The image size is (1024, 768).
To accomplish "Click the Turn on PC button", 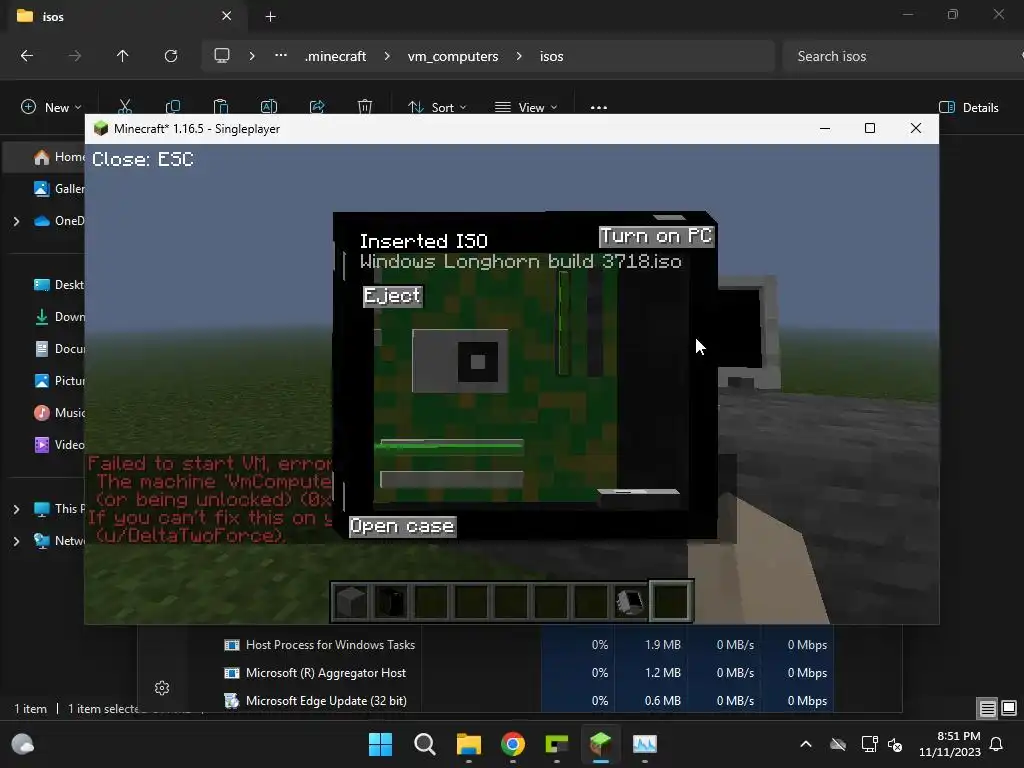I will tap(656, 236).
